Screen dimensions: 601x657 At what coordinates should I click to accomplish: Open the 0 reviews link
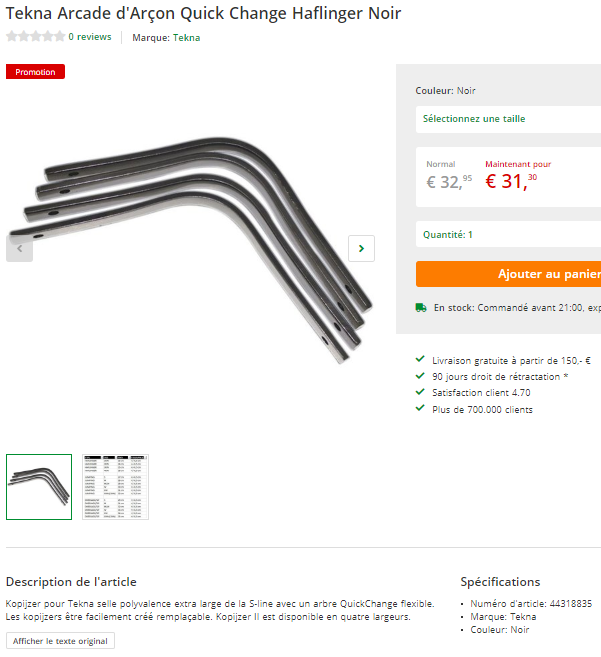point(90,37)
